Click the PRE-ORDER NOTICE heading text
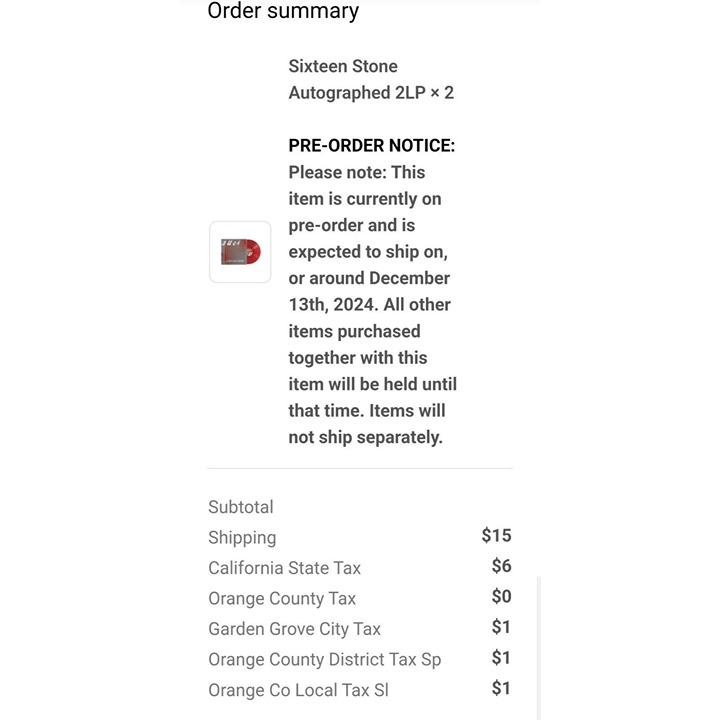Image resolution: width=720 pixels, height=720 pixels. (x=371, y=146)
